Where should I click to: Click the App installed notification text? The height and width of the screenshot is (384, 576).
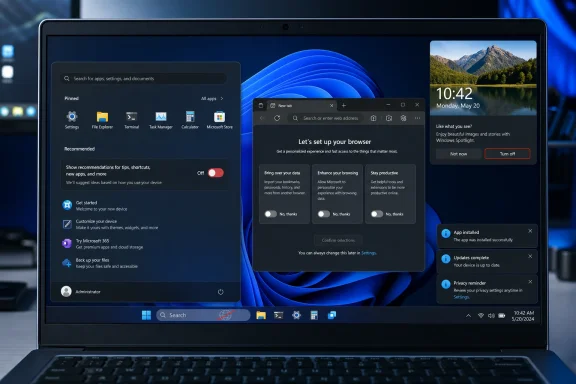pos(483,236)
